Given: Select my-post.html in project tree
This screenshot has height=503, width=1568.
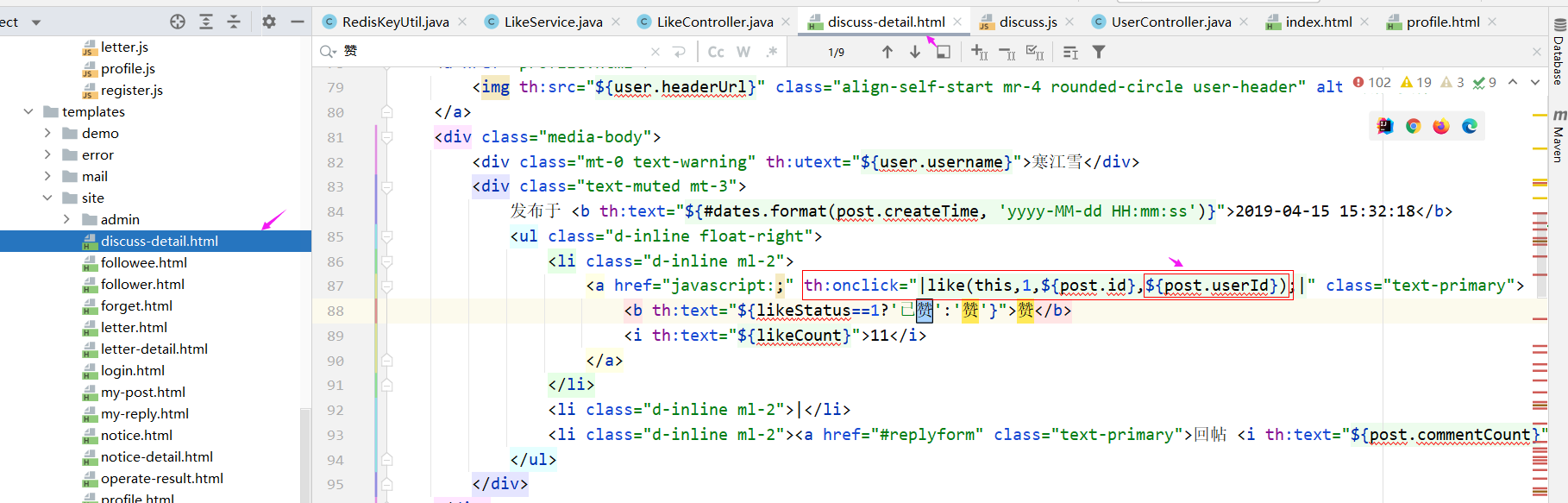Looking at the screenshot, I should point(142,392).
